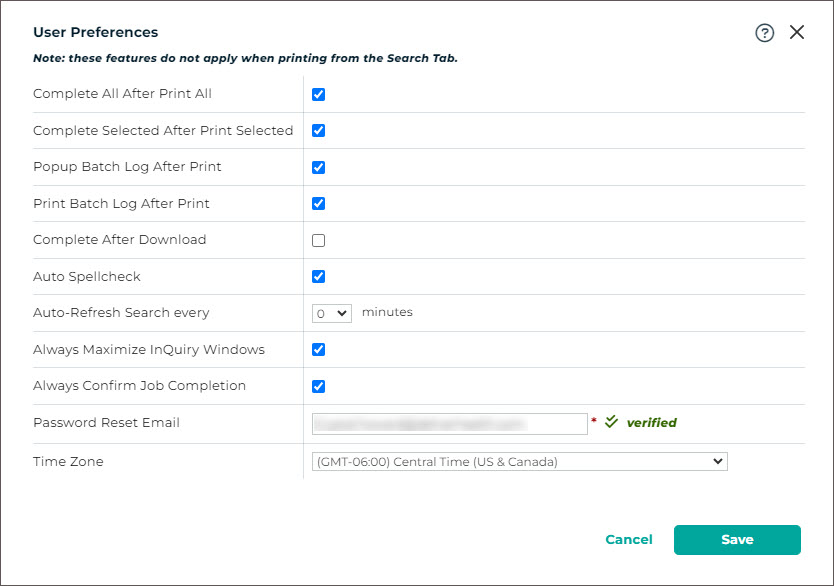The height and width of the screenshot is (586, 834).
Task: Uncheck Complete All After Print All
Action: click(x=319, y=94)
